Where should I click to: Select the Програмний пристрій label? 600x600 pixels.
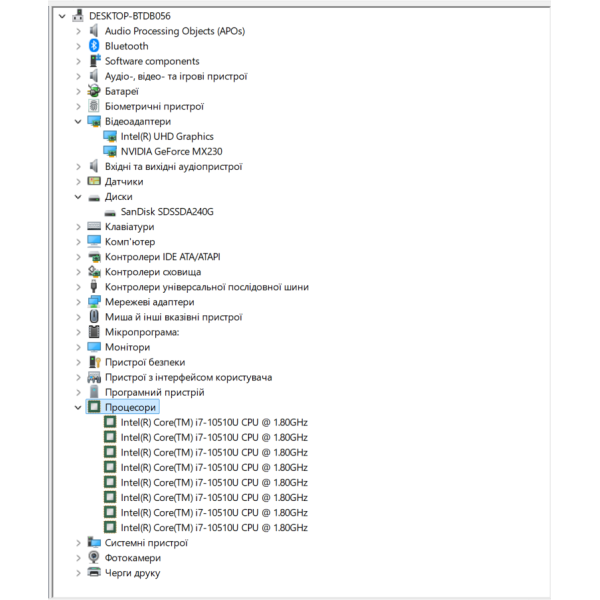155,392
